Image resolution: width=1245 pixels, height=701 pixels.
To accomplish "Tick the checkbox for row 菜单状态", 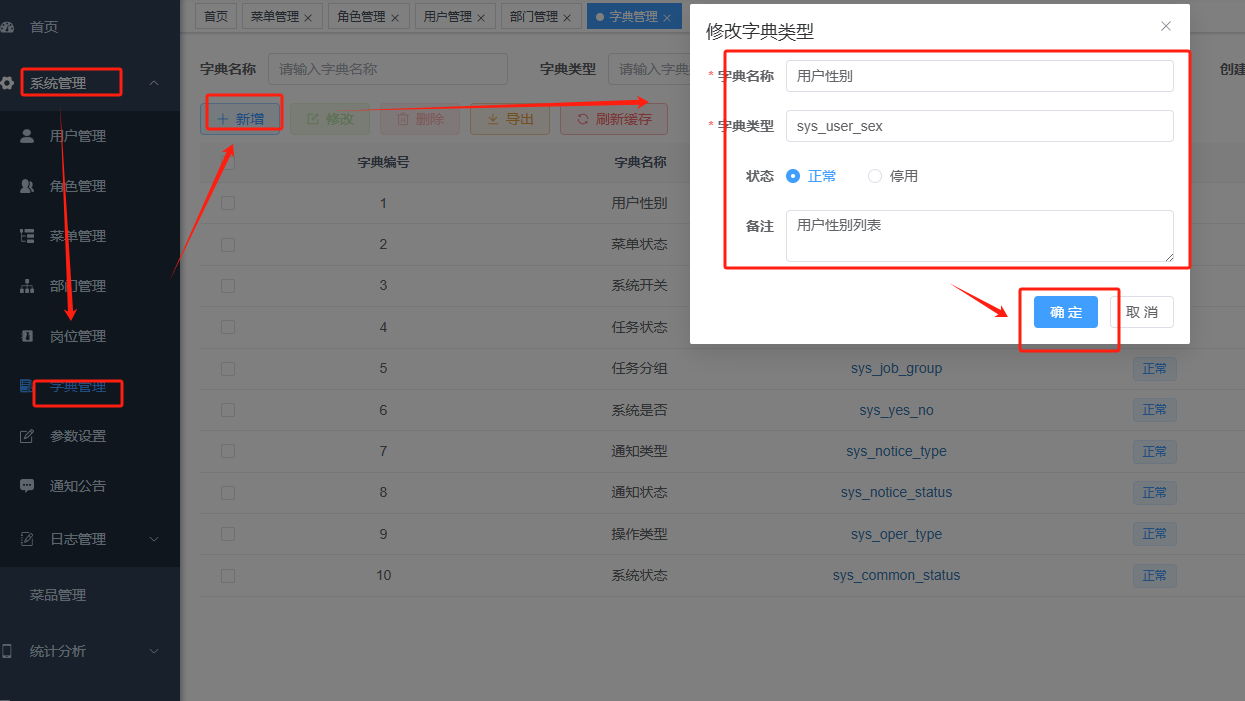I will click(x=228, y=244).
